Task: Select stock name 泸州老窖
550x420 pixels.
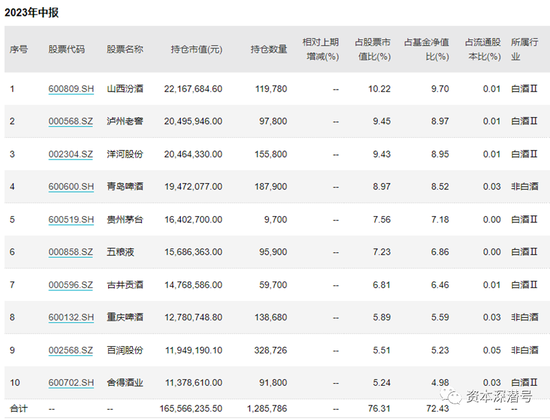Action: pyautogui.click(x=125, y=121)
